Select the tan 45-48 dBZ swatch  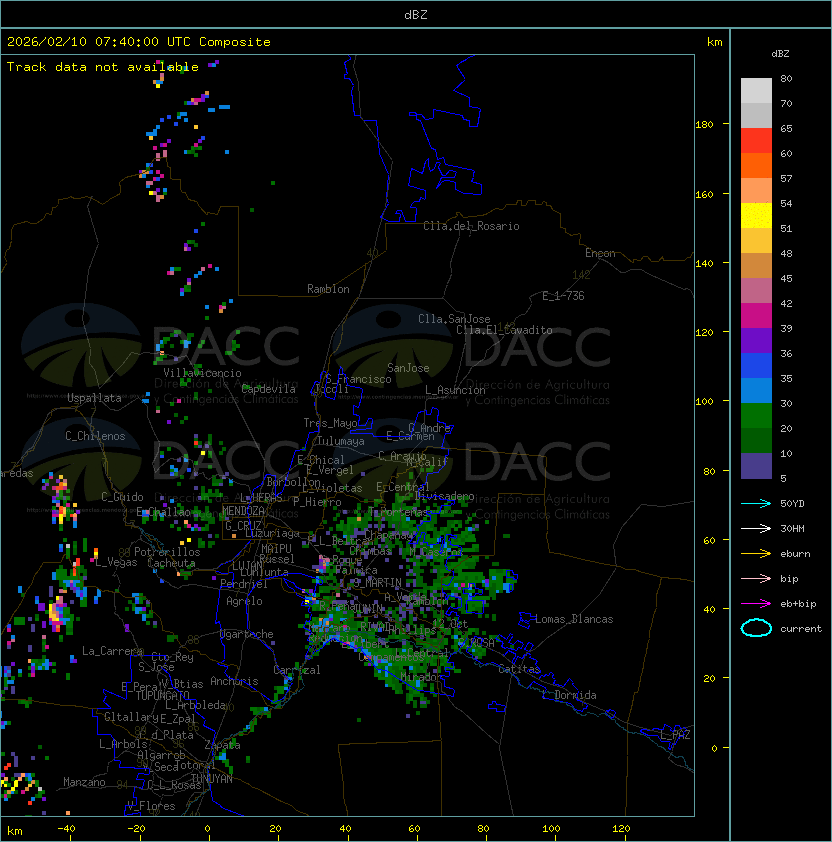756,265
